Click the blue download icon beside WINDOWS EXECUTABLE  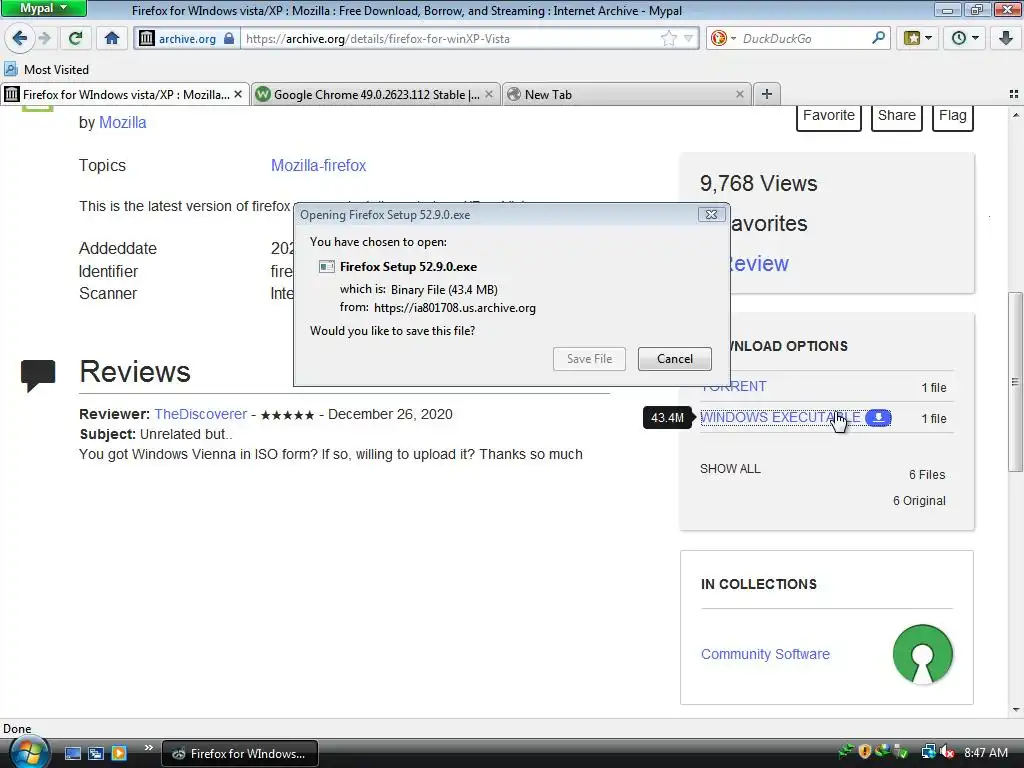(x=878, y=417)
